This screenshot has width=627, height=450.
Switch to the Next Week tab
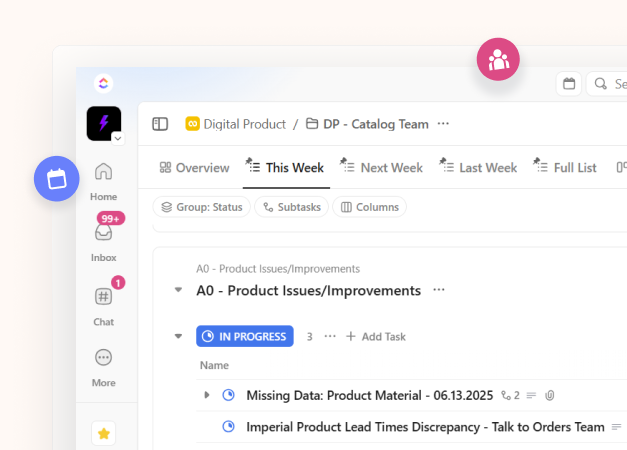pos(381,167)
